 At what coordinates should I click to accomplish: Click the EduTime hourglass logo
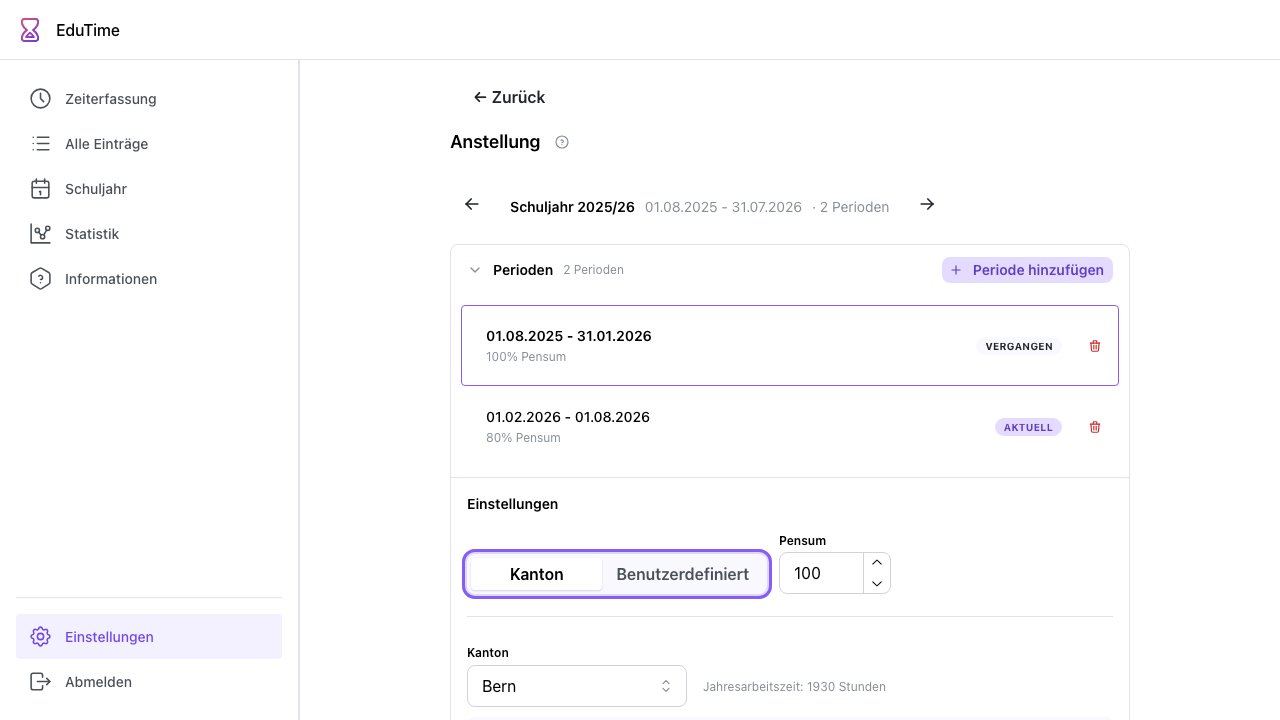point(31,30)
